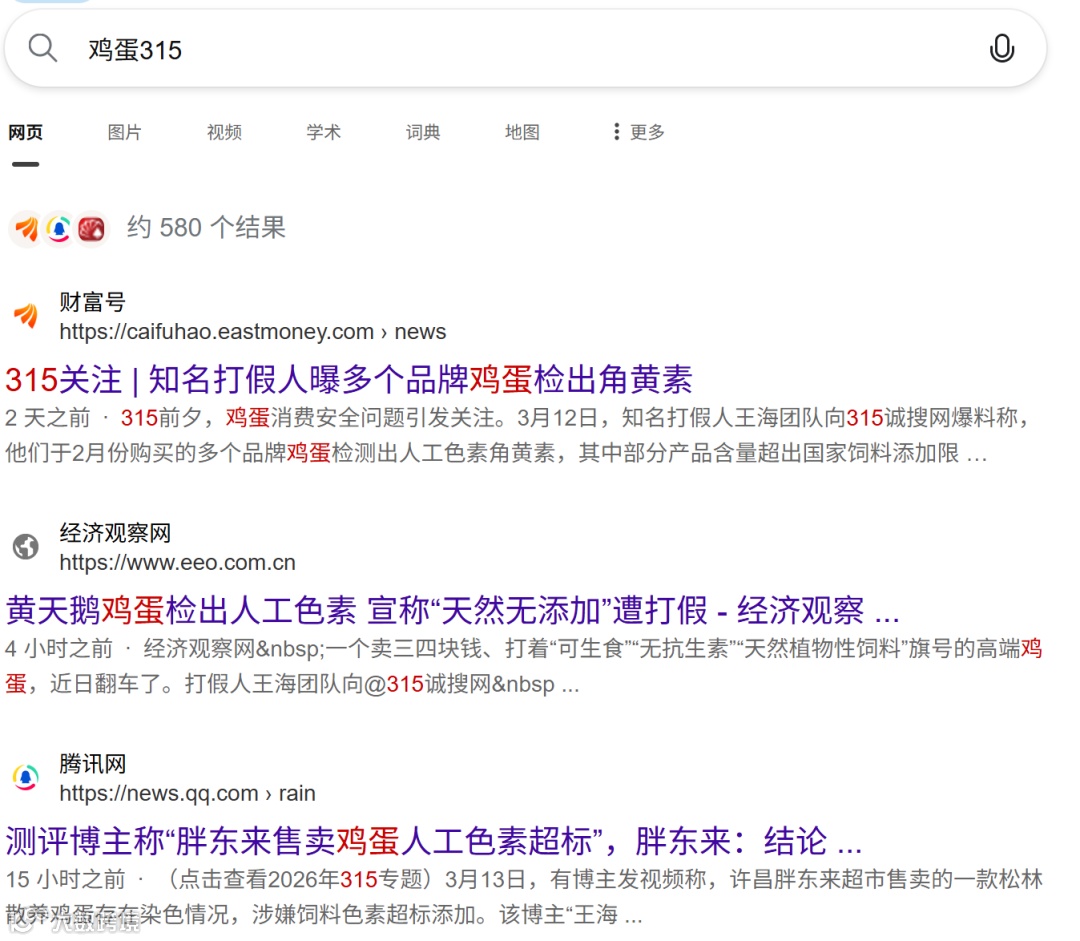Open result 黄天鹅鸡蛋检出人工色素 headline
Viewport: 1080px width, 941px height.
click(453, 610)
